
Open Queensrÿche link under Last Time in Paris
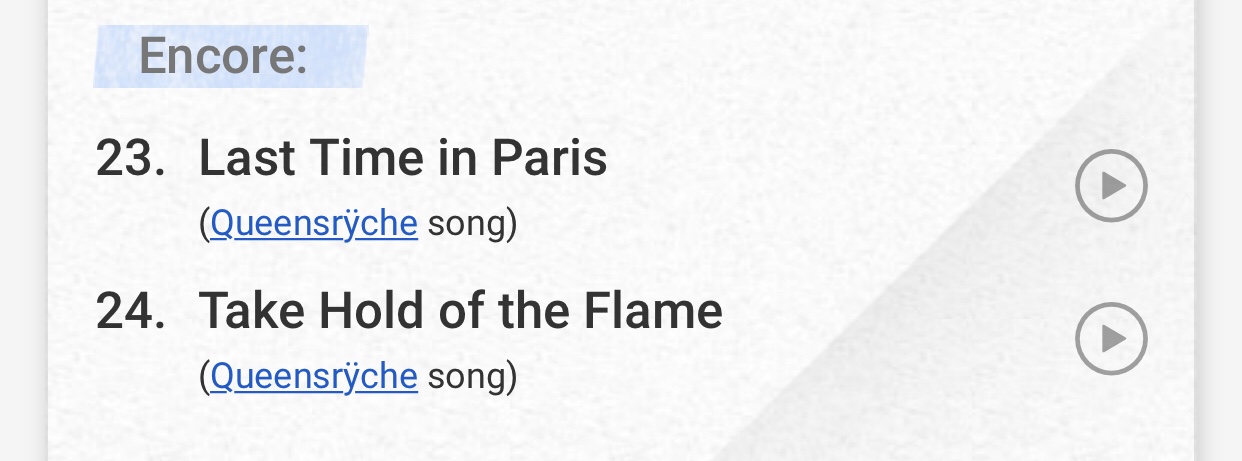click(x=313, y=224)
